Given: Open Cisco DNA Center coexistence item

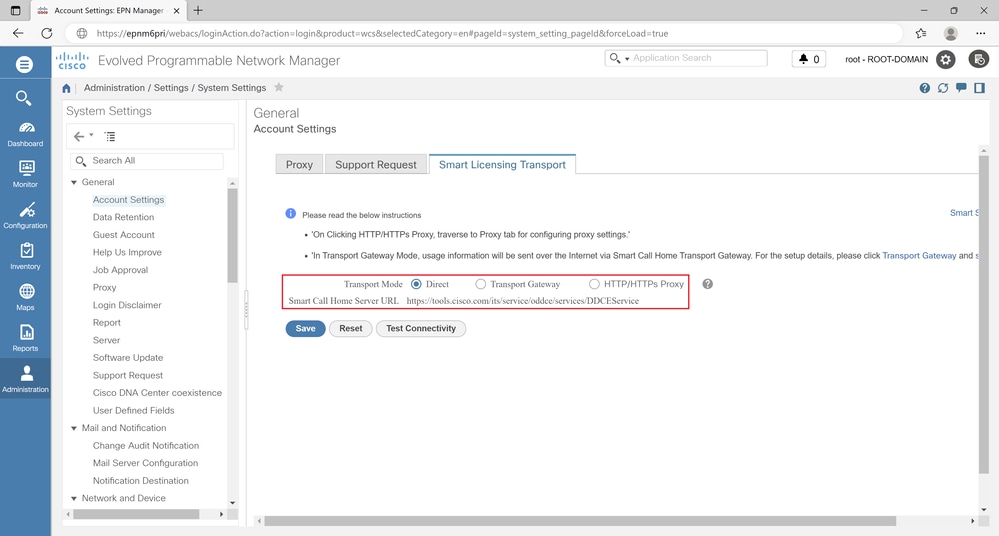Looking at the screenshot, I should [157, 393].
